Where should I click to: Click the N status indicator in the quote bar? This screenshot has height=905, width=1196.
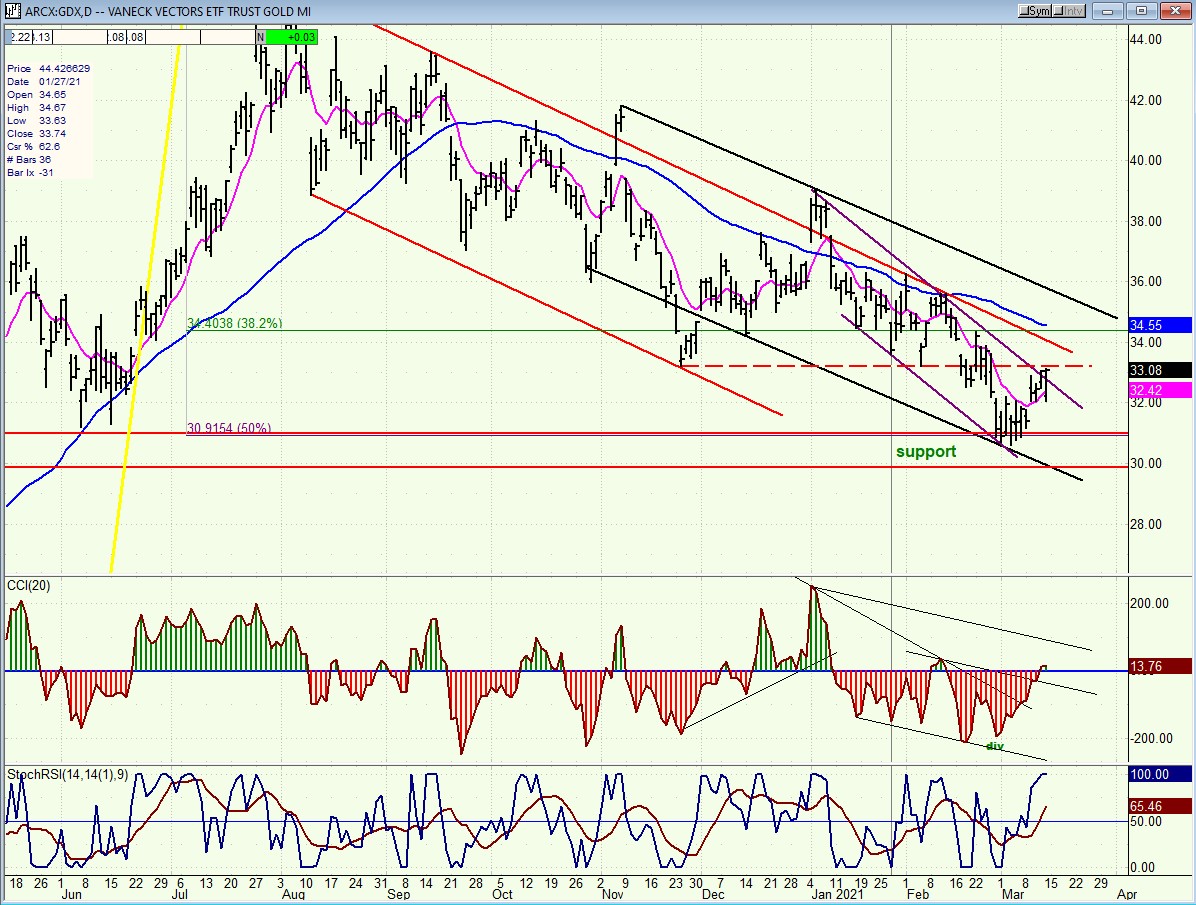pos(260,37)
